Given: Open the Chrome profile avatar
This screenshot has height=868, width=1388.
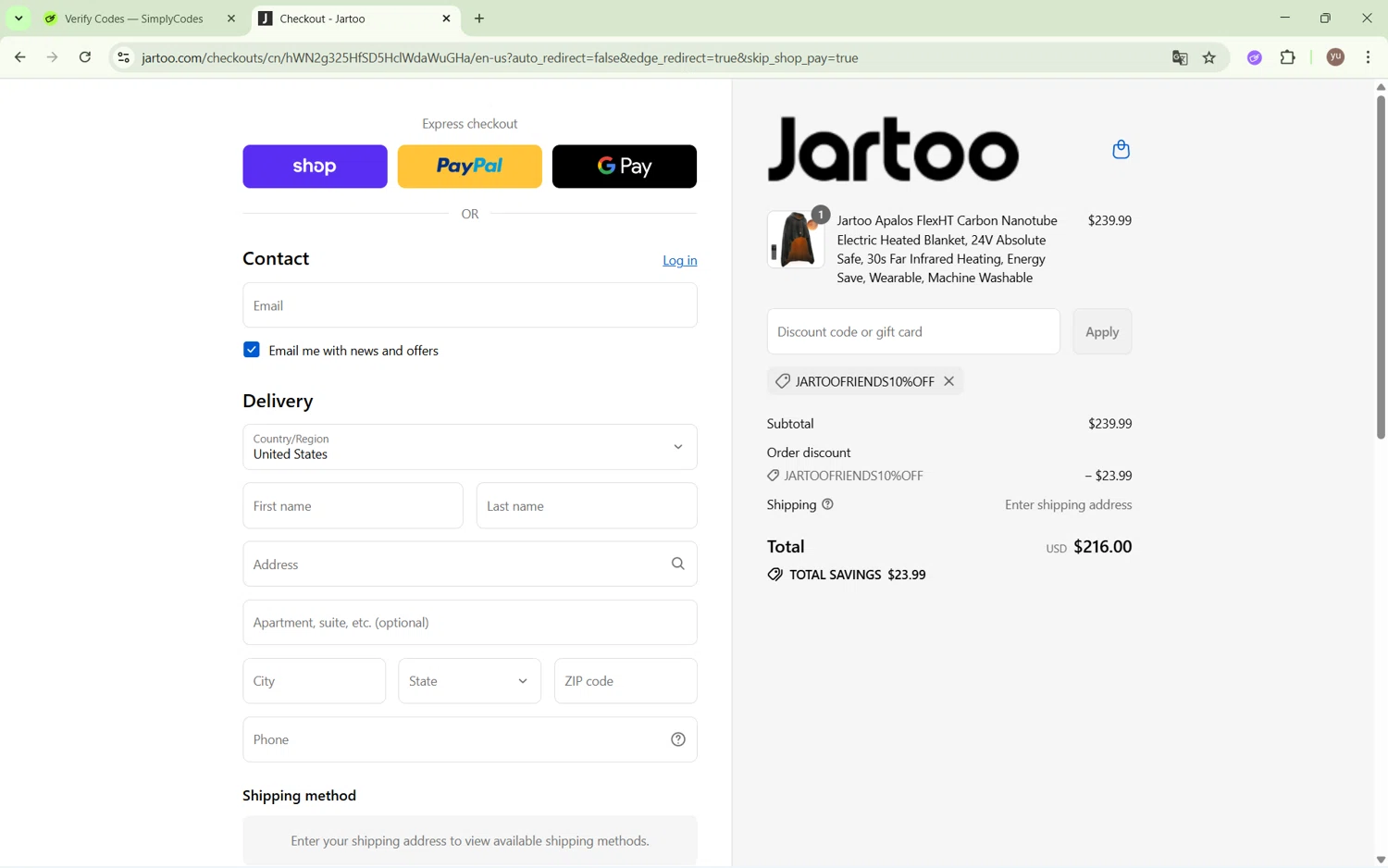Looking at the screenshot, I should (1335, 57).
